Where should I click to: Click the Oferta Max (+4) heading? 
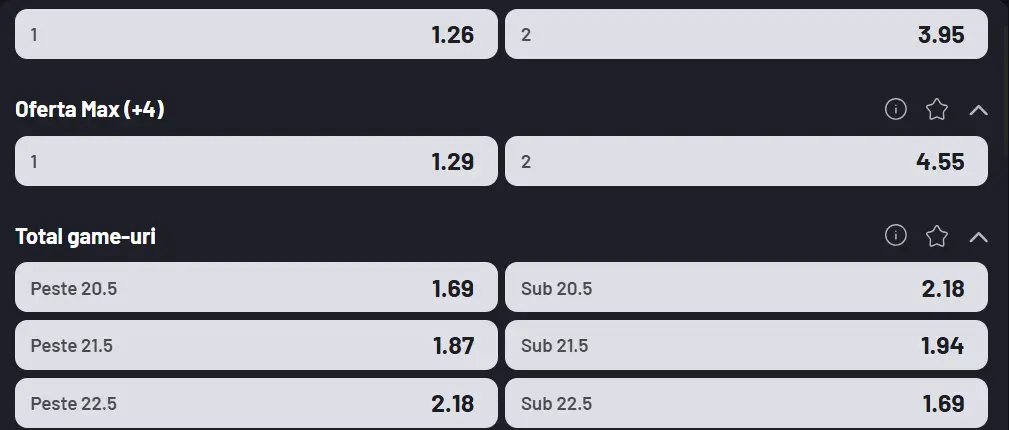click(x=90, y=109)
